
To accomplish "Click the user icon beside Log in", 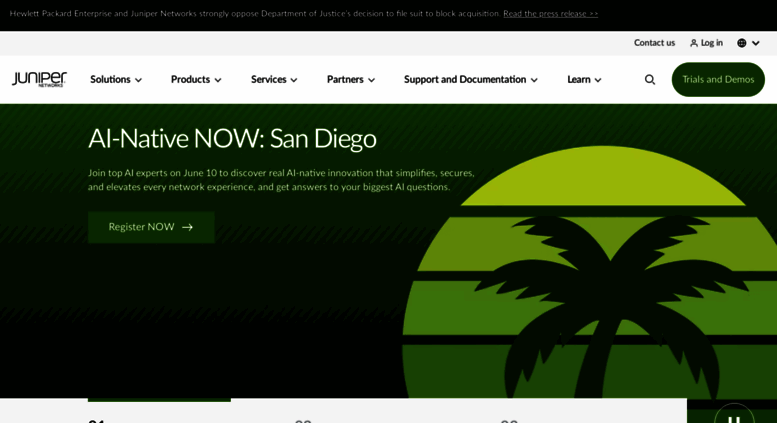I will (694, 43).
